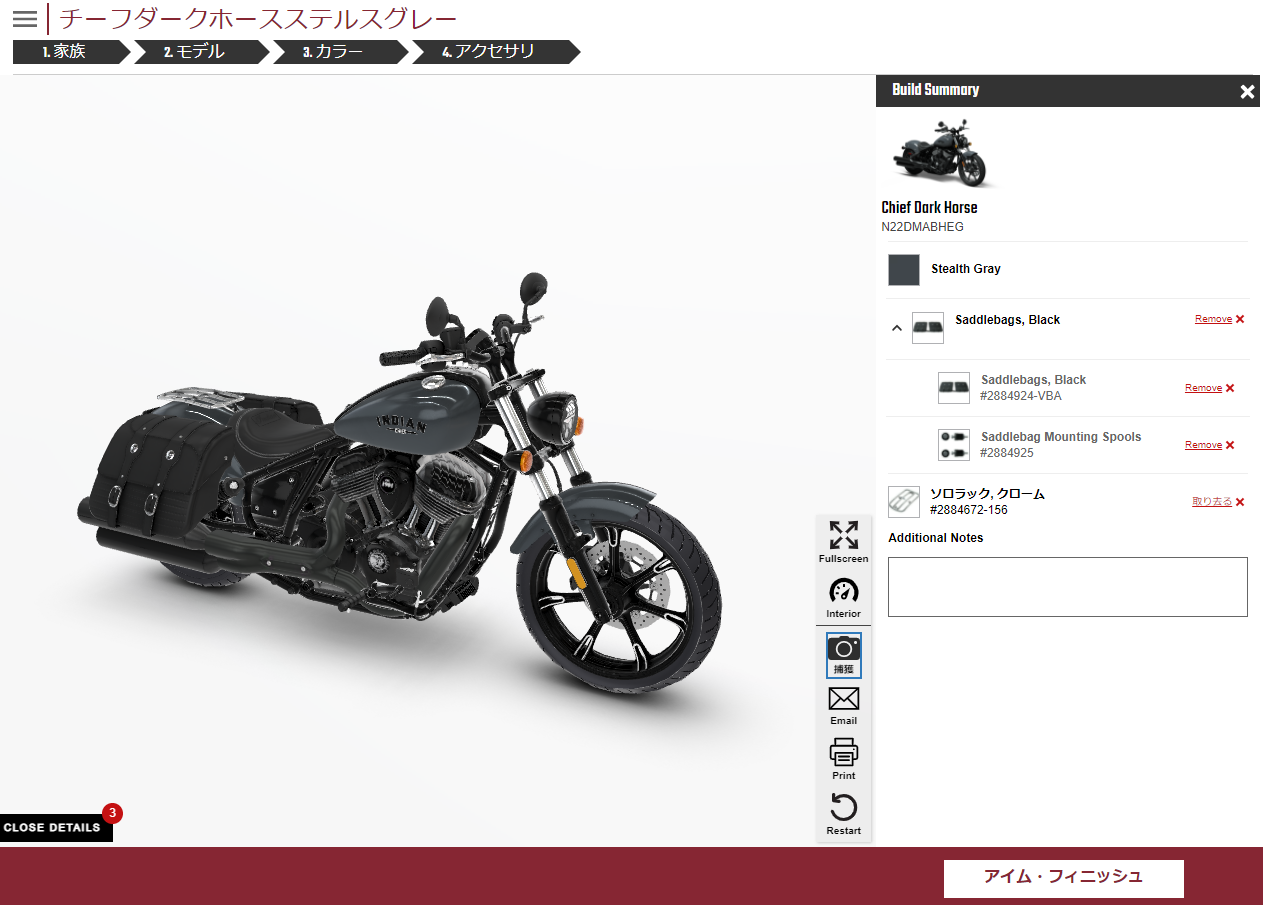Click the red X for ソロラック, クローム
1263x905 pixels.
tap(1240, 502)
